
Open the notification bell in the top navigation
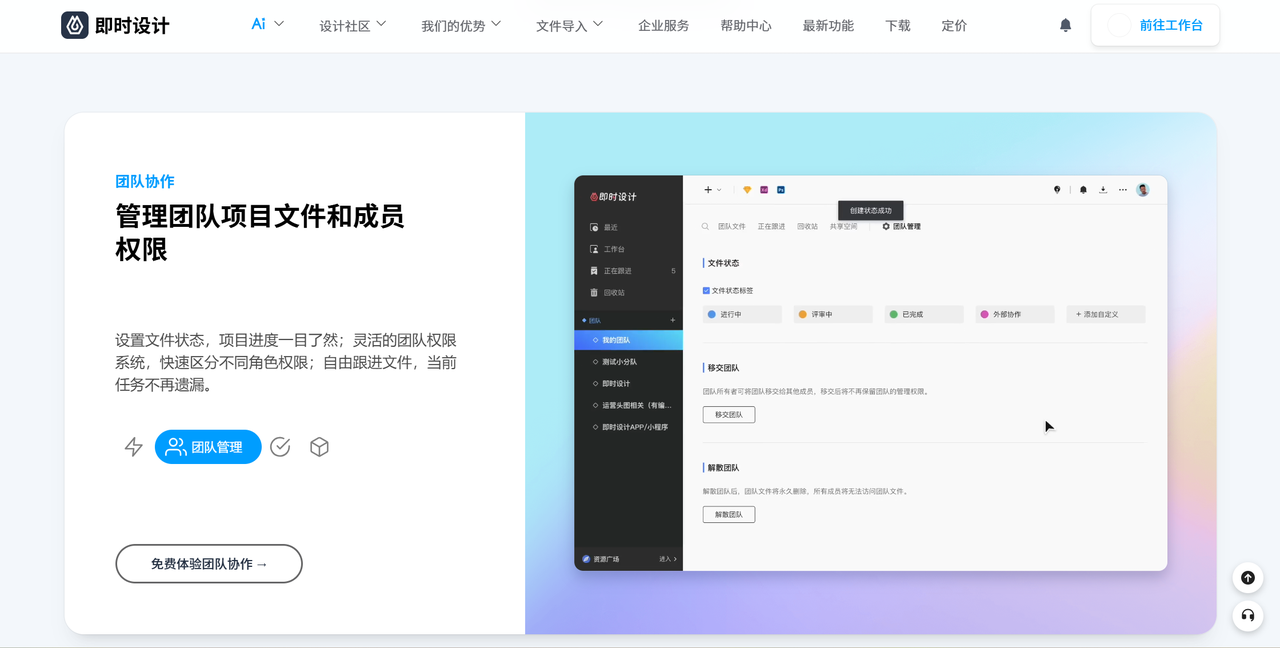click(1065, 25)
